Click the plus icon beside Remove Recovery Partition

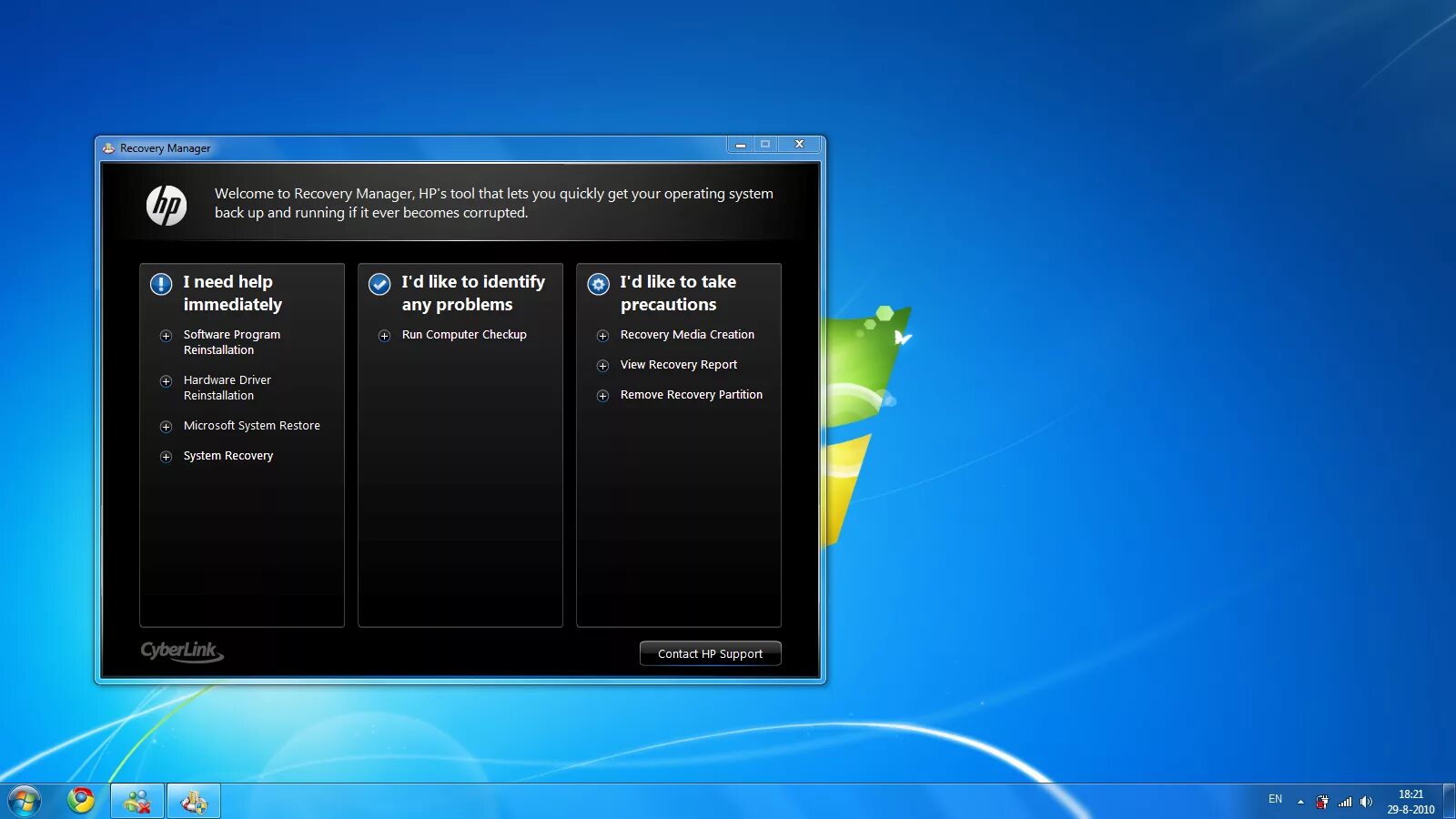(602, 396)
